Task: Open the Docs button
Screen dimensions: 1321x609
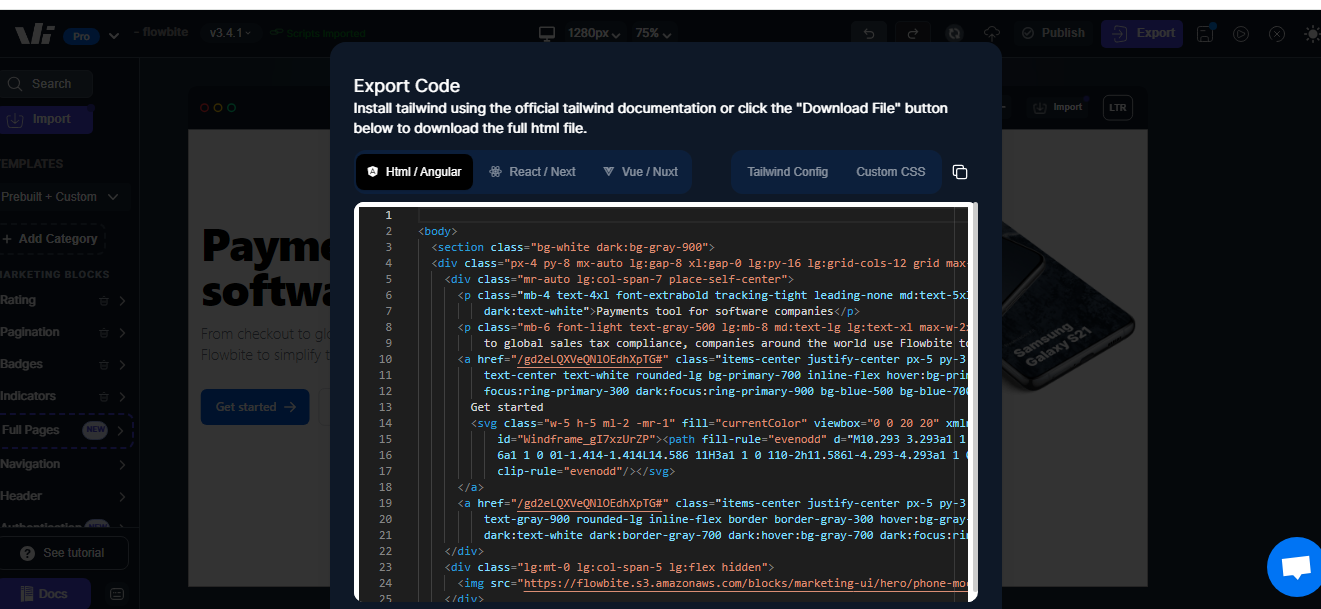Action: tap(45, 594)
